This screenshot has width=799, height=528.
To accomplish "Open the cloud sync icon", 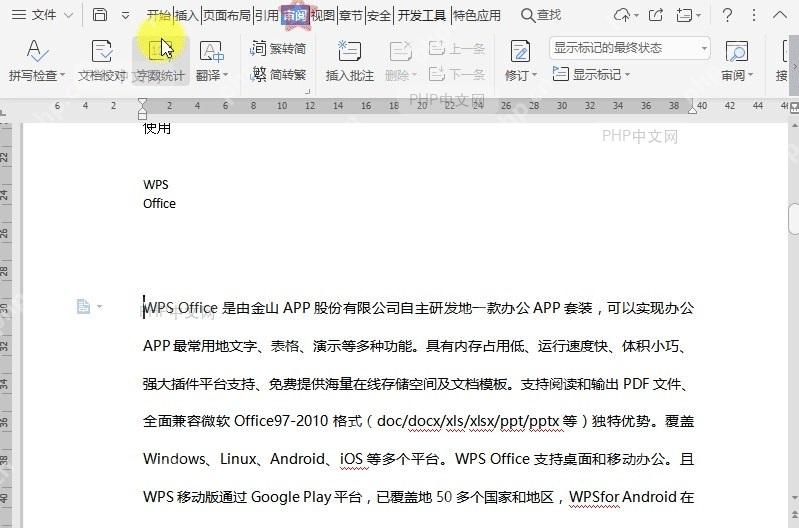I will 623,15.
